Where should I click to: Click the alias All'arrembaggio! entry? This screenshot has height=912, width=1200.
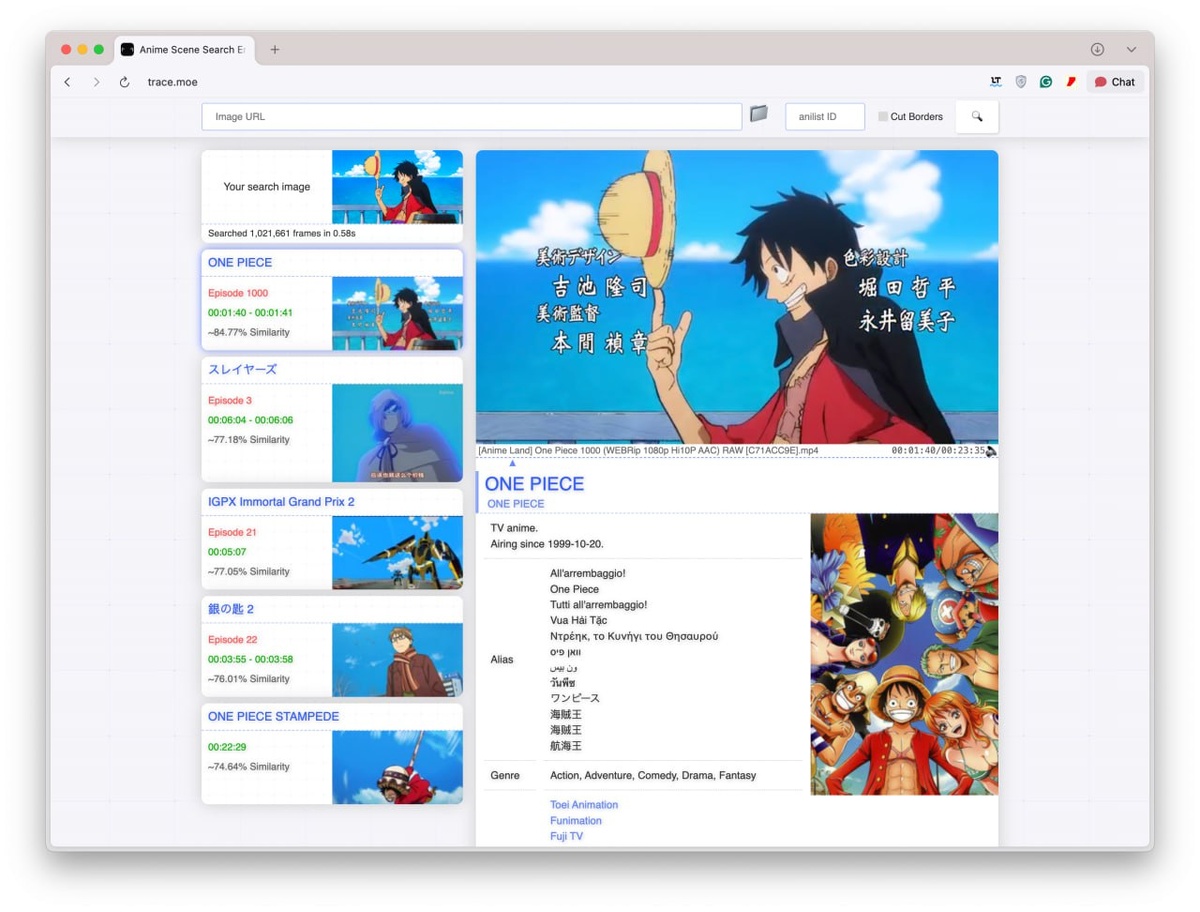click(x=588, y=574)
